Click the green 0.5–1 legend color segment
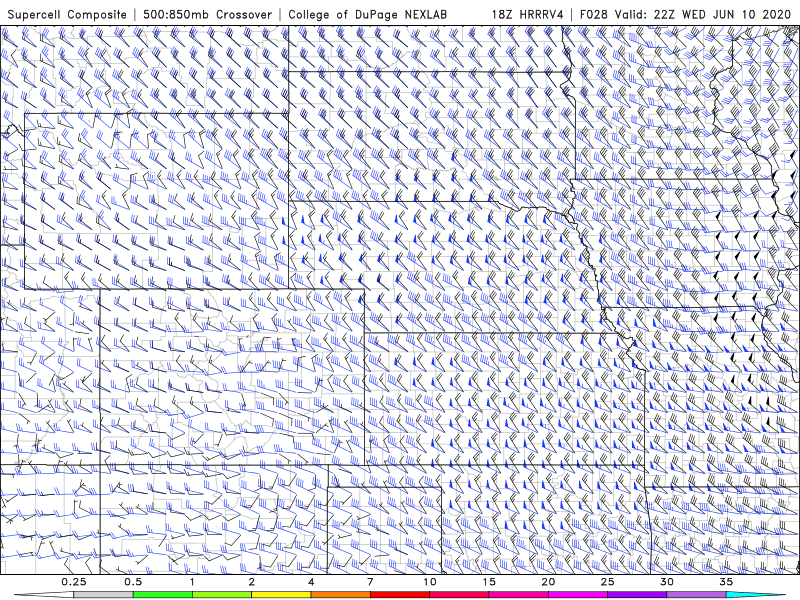The image size is (800, 600). click(x=163, y=595)
